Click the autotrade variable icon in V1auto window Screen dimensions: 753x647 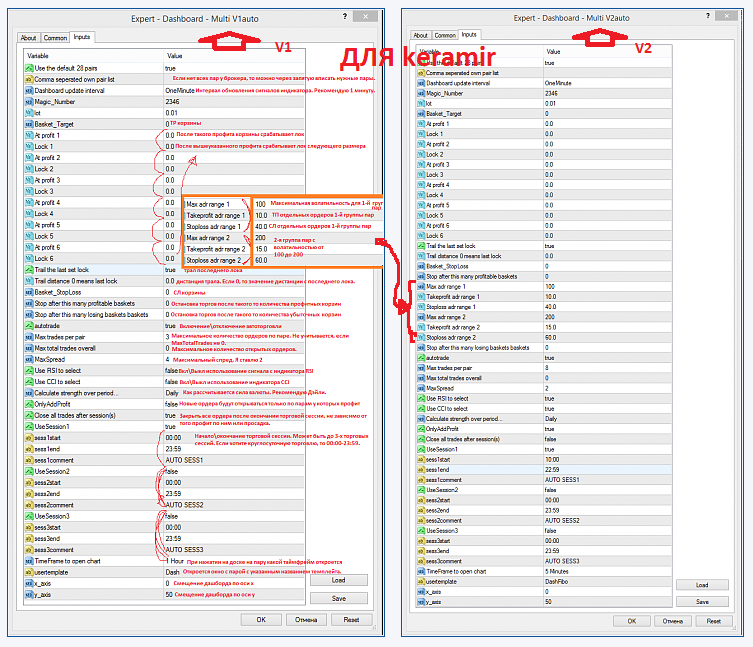coord(29,326)
